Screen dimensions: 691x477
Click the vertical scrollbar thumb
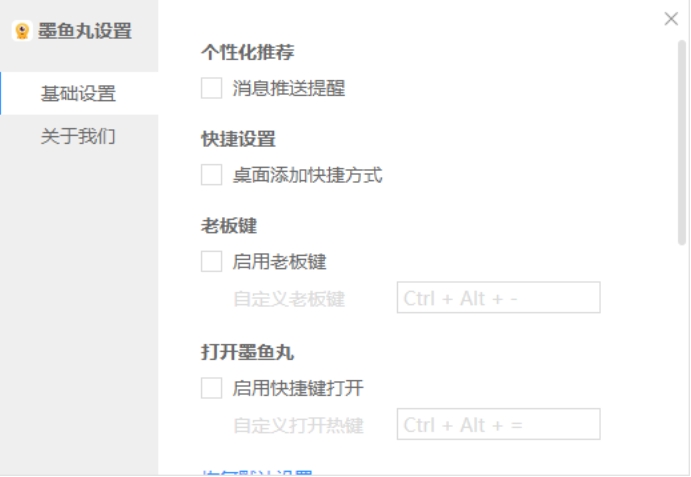(x=682, y=142)
